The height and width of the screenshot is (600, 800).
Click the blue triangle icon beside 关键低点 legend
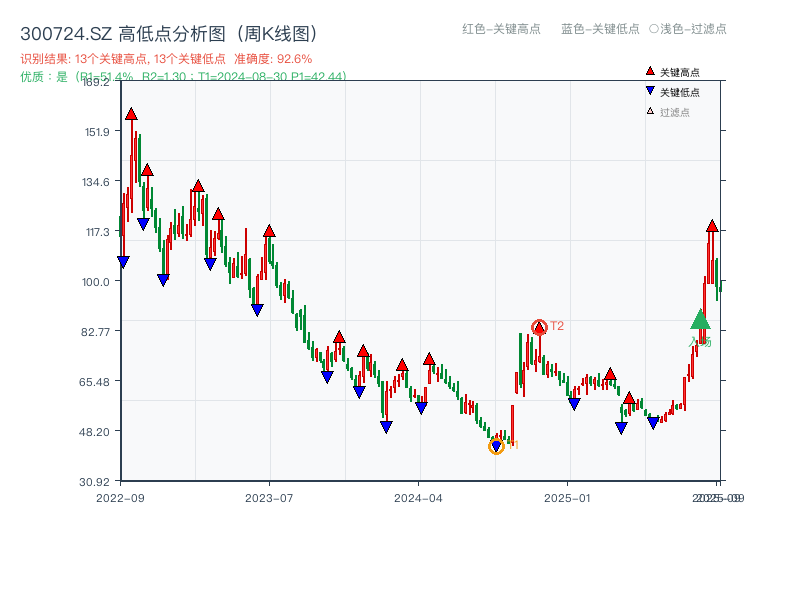[650, 91]
